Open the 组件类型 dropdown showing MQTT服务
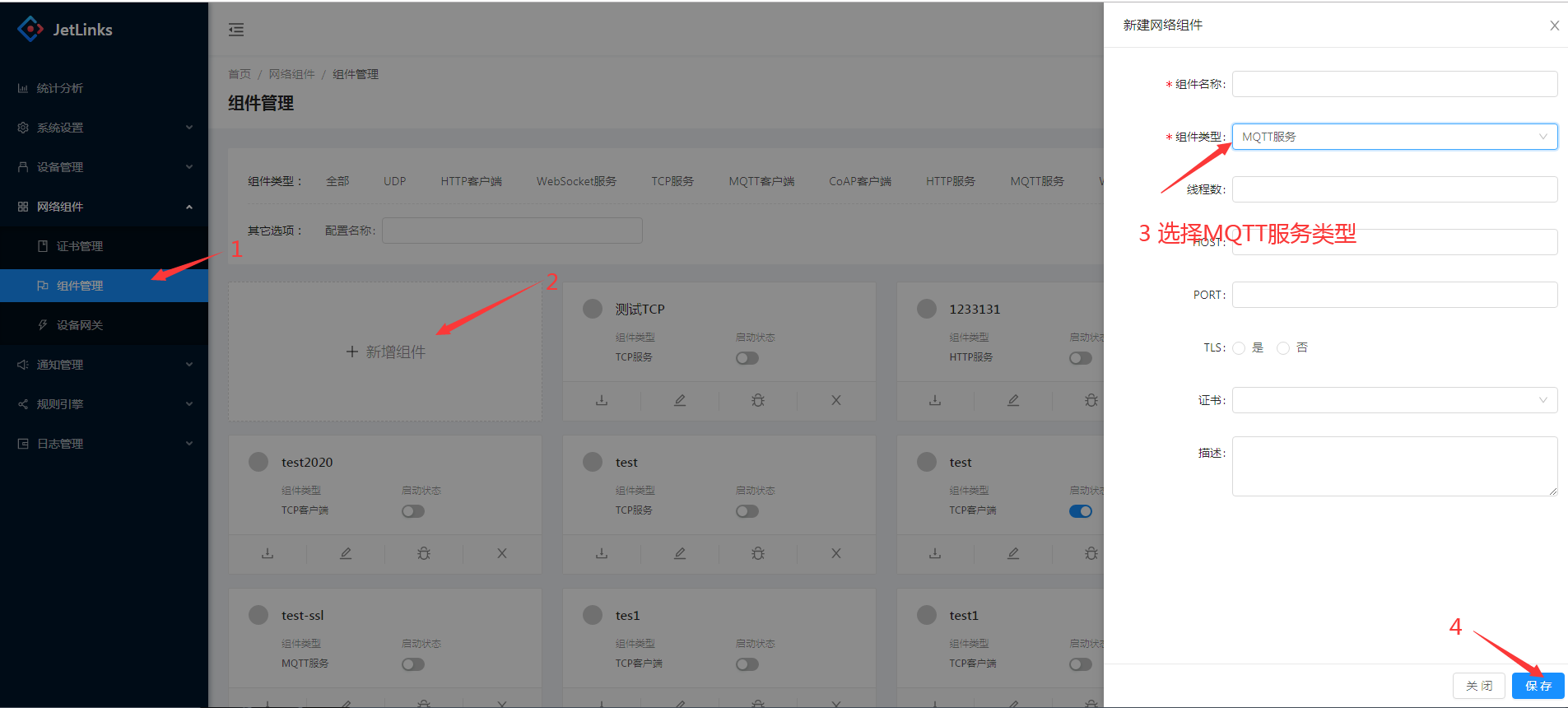Viewport: 1568px width, 708px height. point(1394,137)
